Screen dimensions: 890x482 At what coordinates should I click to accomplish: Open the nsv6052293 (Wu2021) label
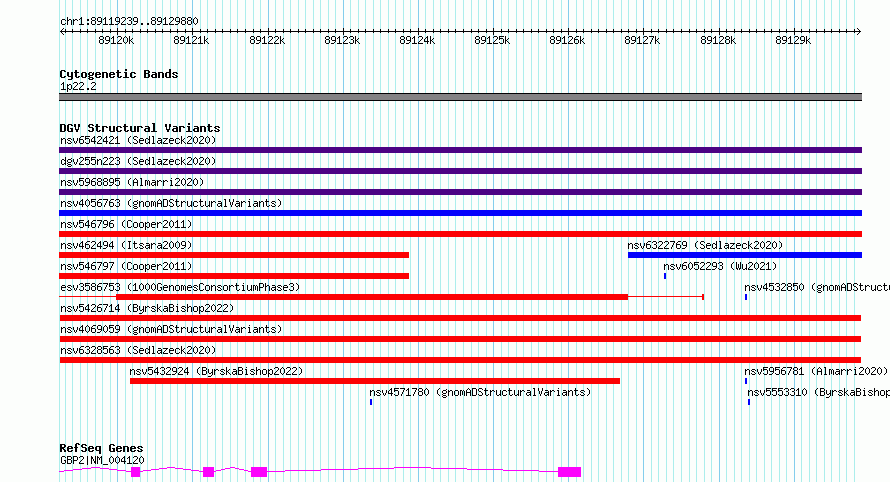(720, 266)
